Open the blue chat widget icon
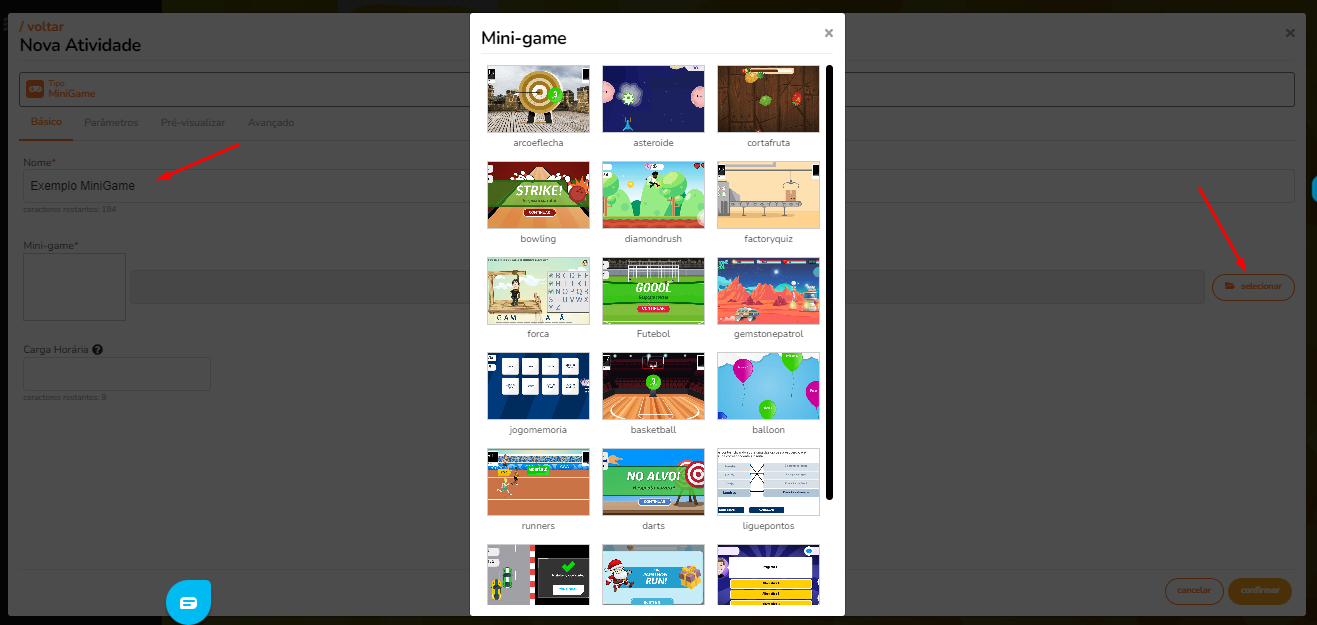Viewport: 1317px width, 625px height. [x=189, y=602]
